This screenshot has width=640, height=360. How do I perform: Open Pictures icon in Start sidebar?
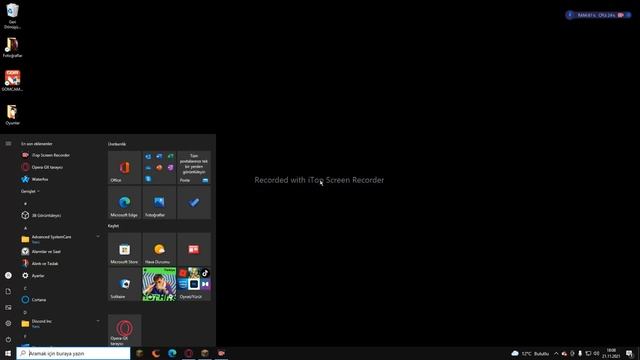[x=8, y=307]
